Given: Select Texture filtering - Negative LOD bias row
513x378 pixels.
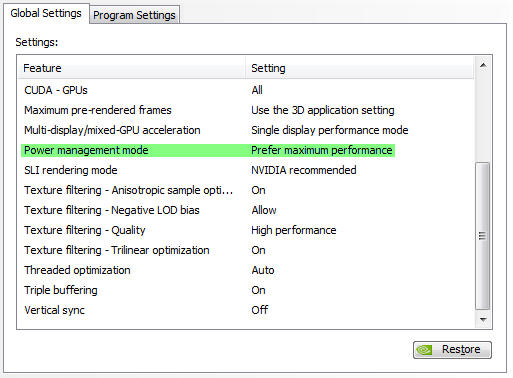Looking at the screenshot, I should pos(246,210).
